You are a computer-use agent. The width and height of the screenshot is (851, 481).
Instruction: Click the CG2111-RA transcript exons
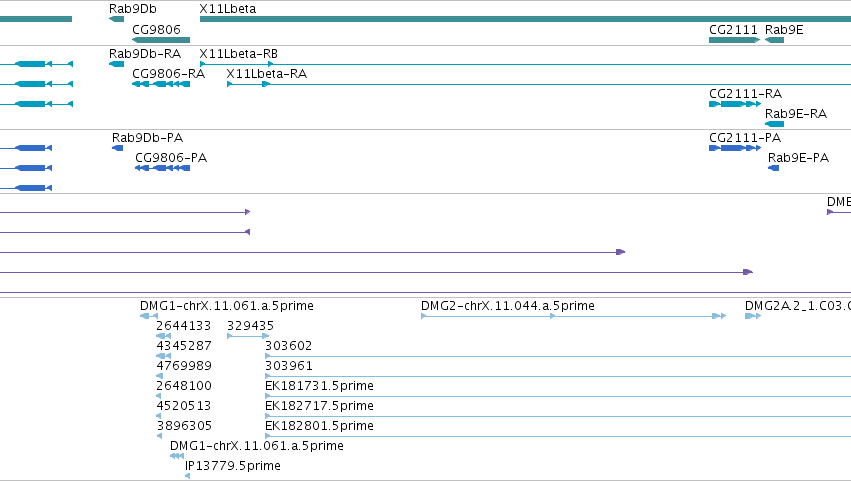click(735, 104)
